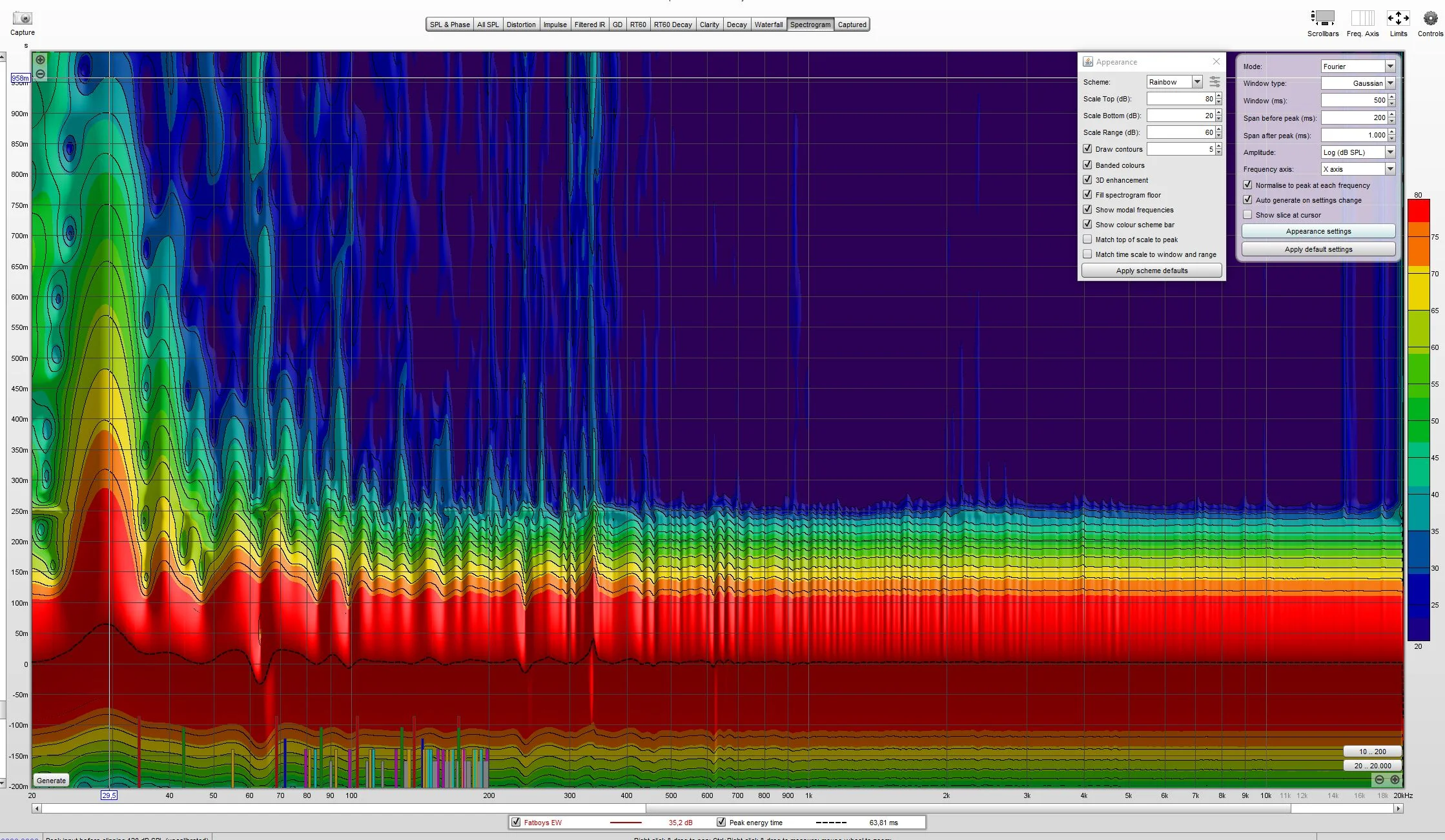Viewport: 1445px width, 840px height.
Task: Click the Span after peak (ms) field
Action: tap(1354, 135)
